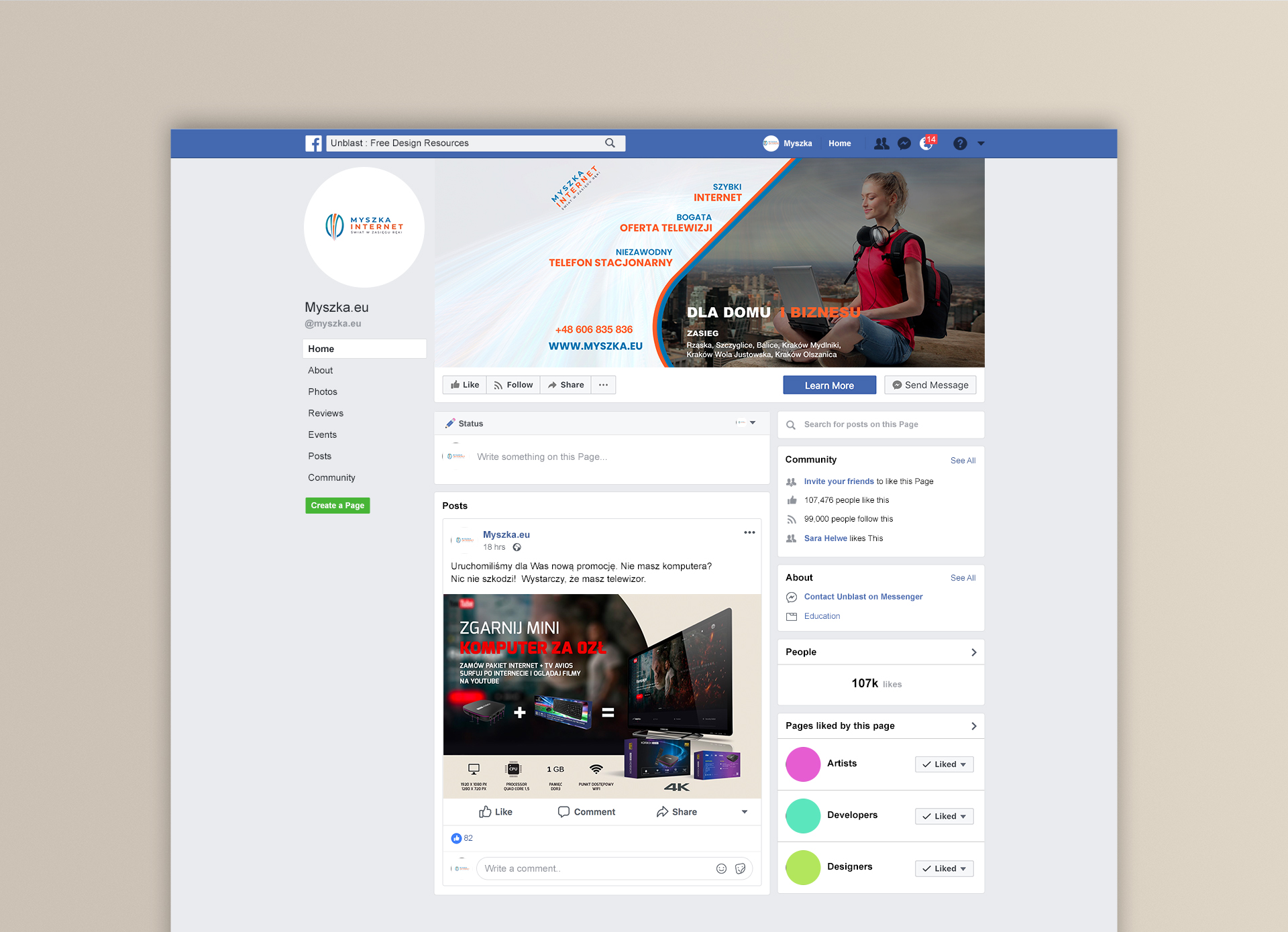Open notifications globe with 14 badge
Viewport: 1288px width, 932px height.
point(928,143)
